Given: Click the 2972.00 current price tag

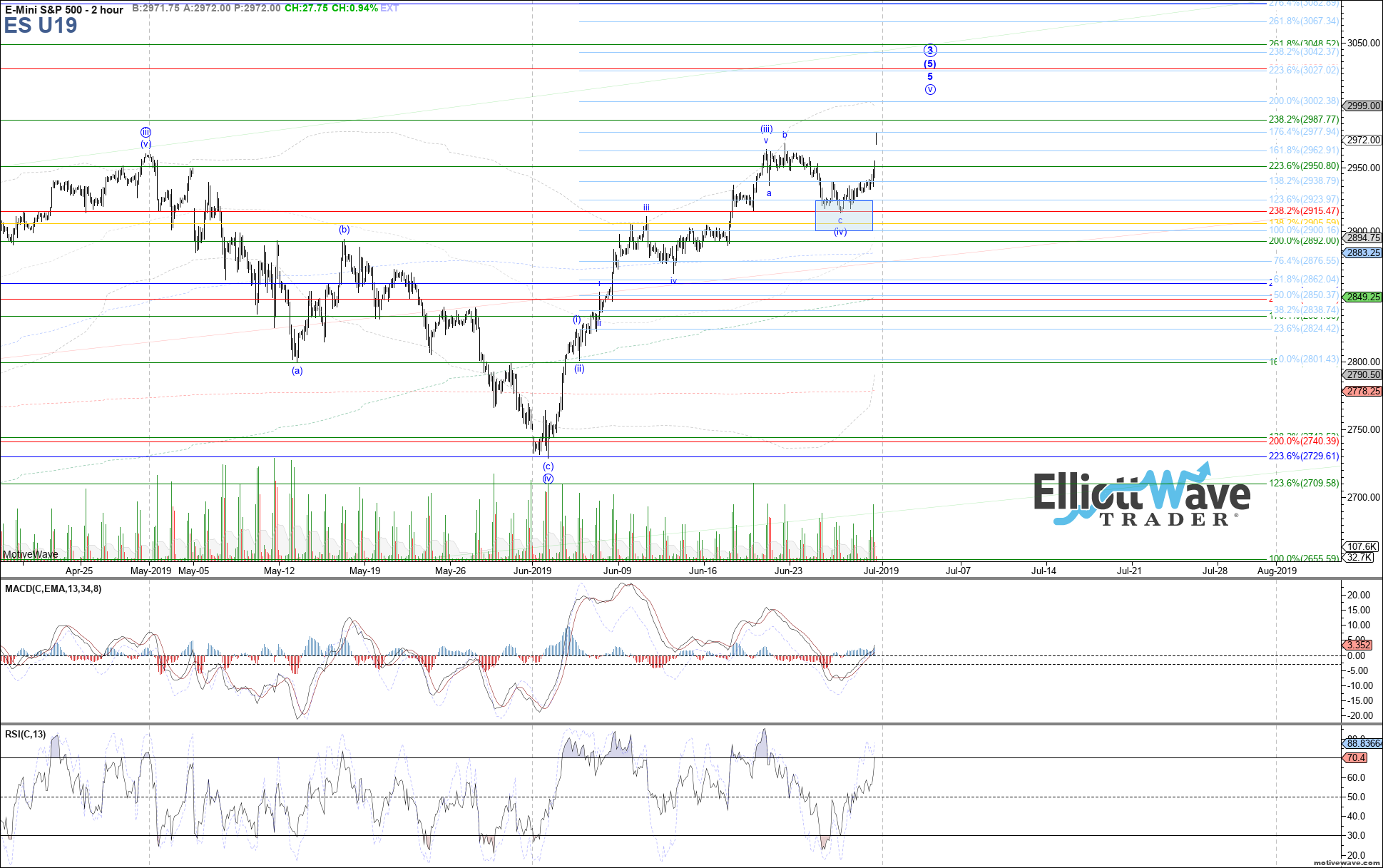Looking at the screenshot, I should pyautogui.click(x=1363, y=140).
